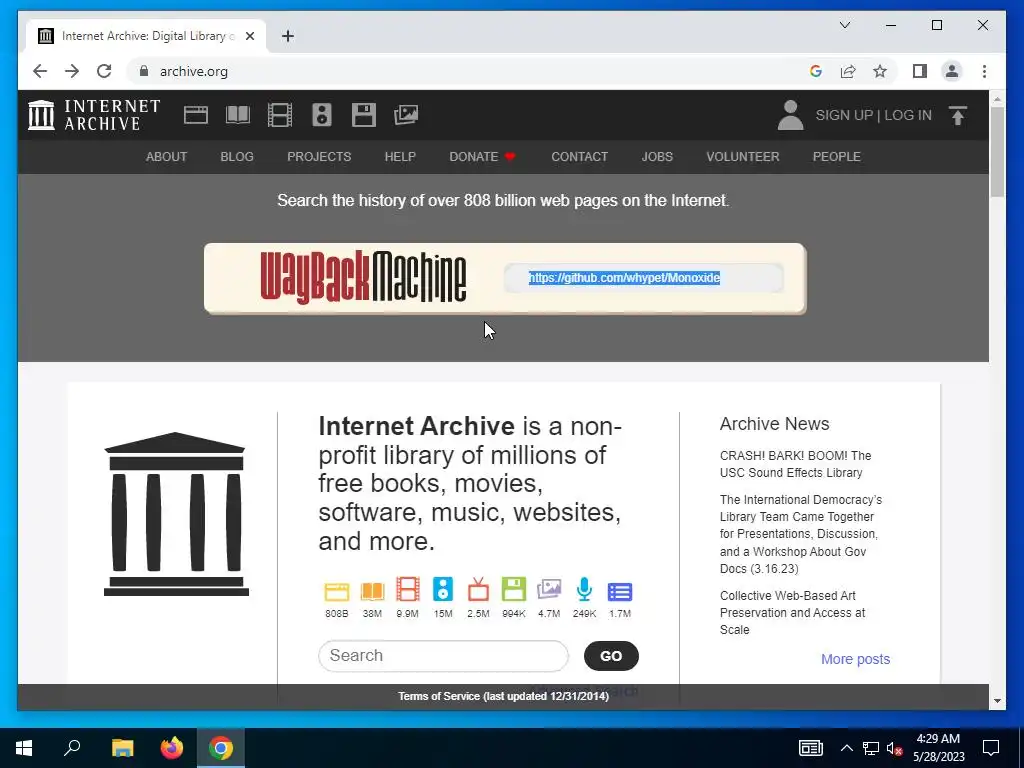Select the blue Audio 15M collection icon
This screenshot has width=1024, height=768.
(443, 589)
